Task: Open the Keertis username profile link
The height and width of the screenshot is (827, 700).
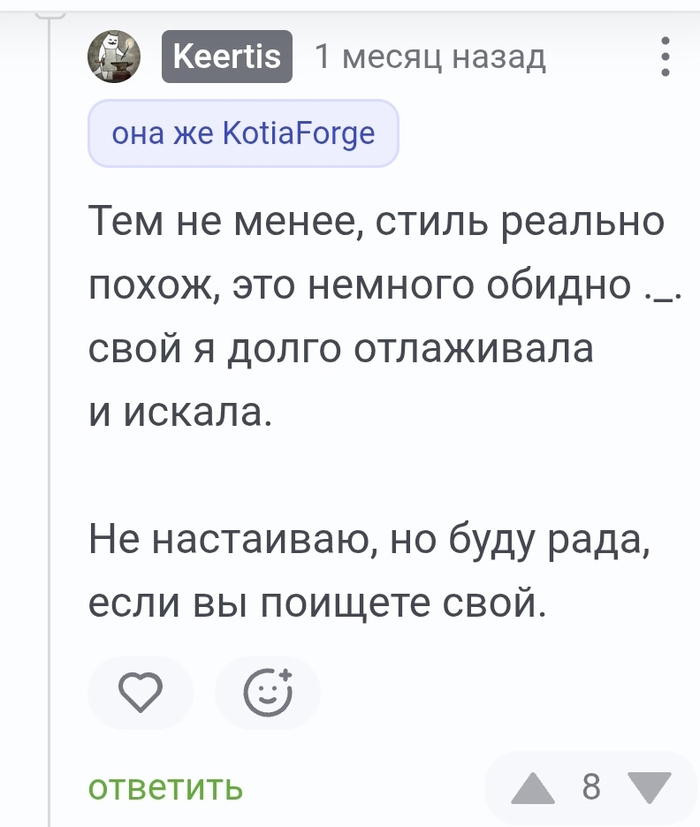Action: click(x=227, y=56)
